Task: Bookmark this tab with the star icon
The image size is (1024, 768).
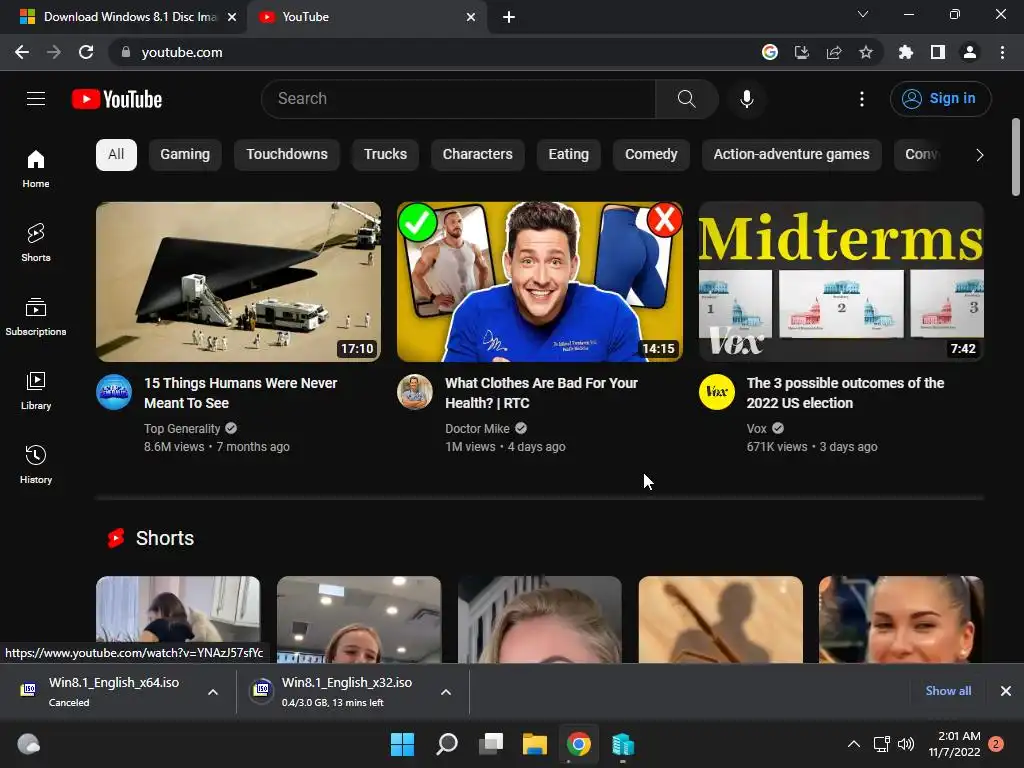Action: pos(866,52)
